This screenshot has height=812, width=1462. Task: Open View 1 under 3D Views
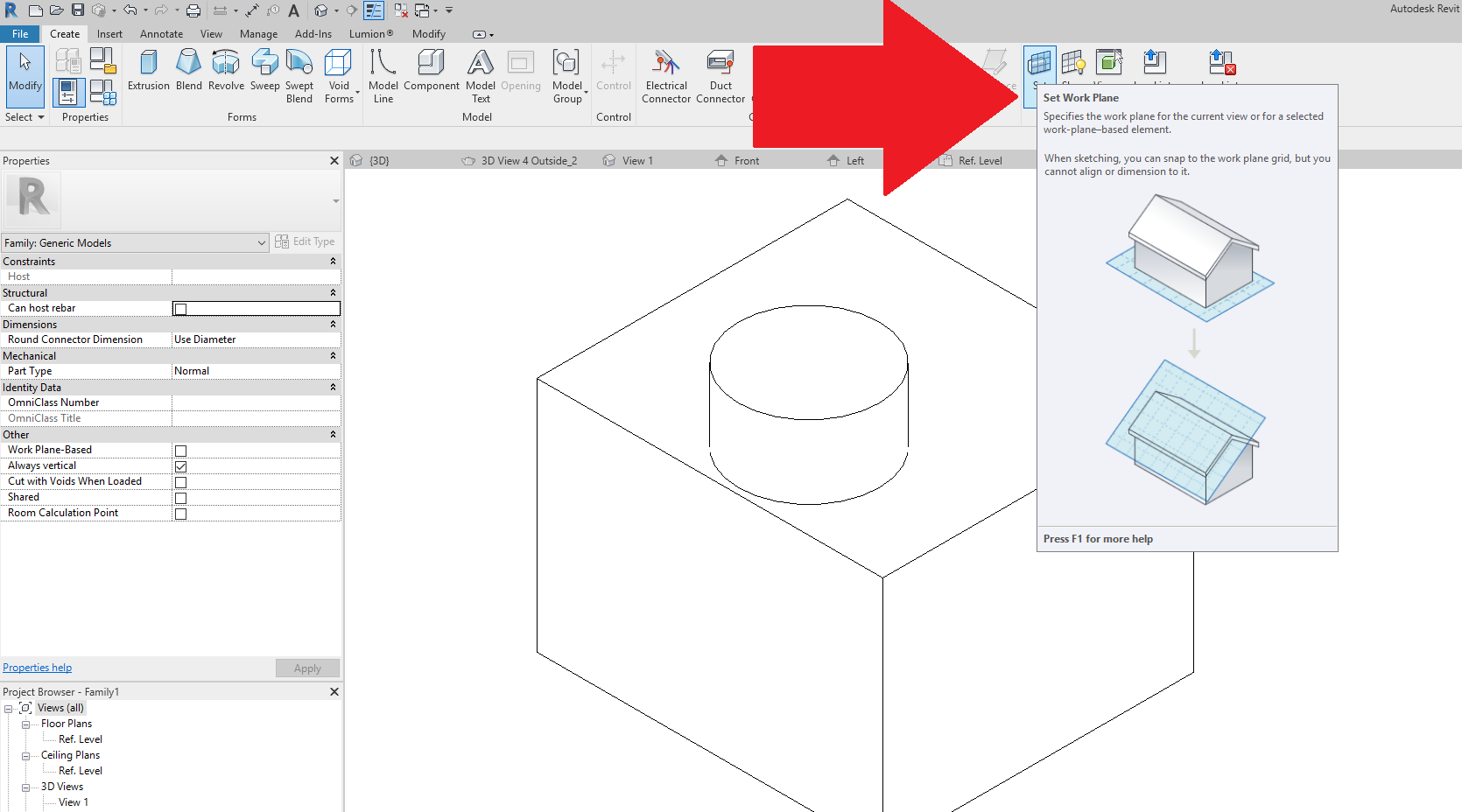point(74,802)
